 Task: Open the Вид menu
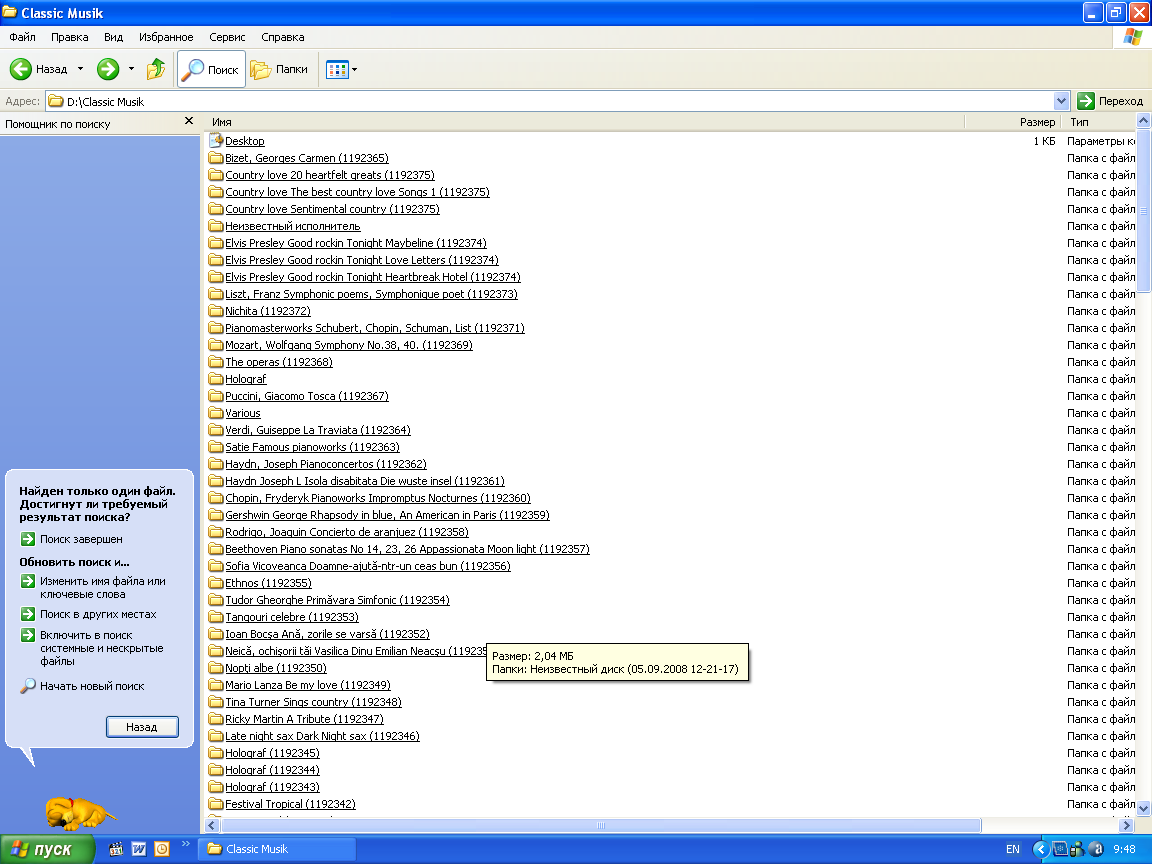[x=113, y=37]
